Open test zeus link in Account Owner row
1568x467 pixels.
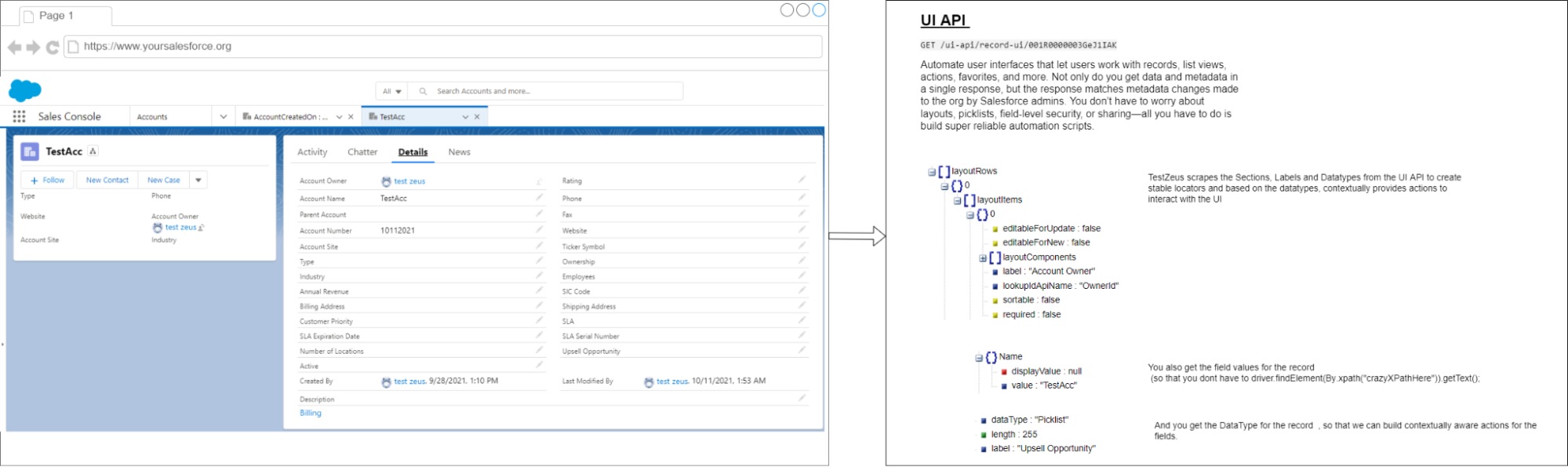pos(409,181)
